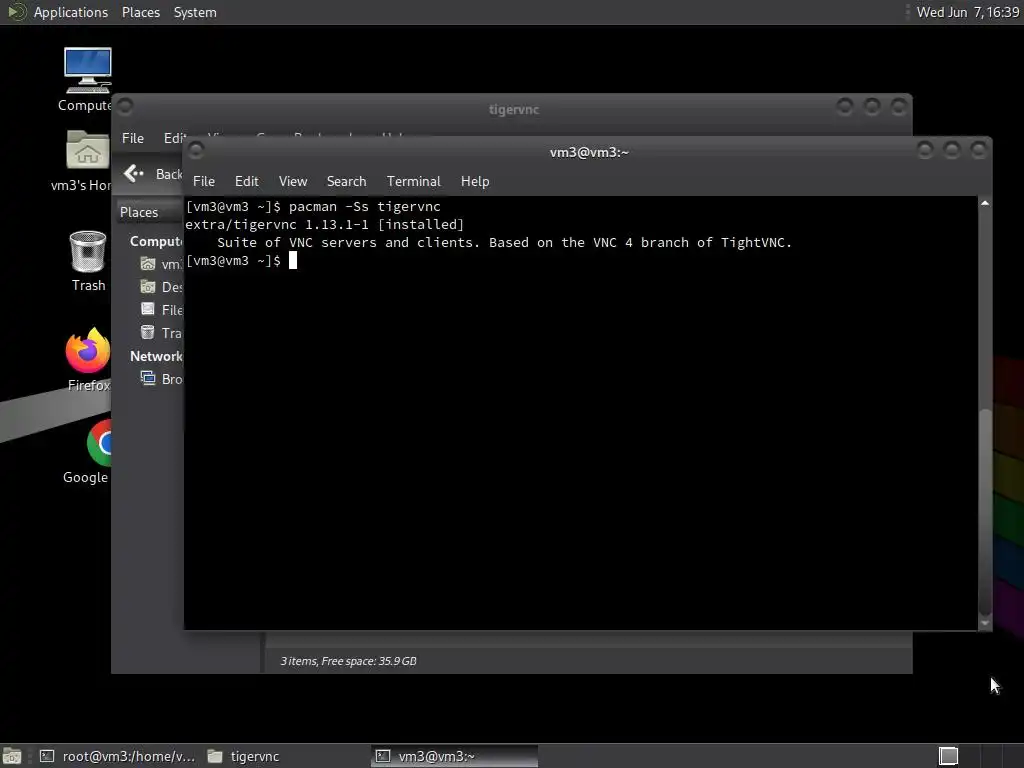
Task: Open the terminal Search menu
Action: pyautogui.click(x=346, y=181)
